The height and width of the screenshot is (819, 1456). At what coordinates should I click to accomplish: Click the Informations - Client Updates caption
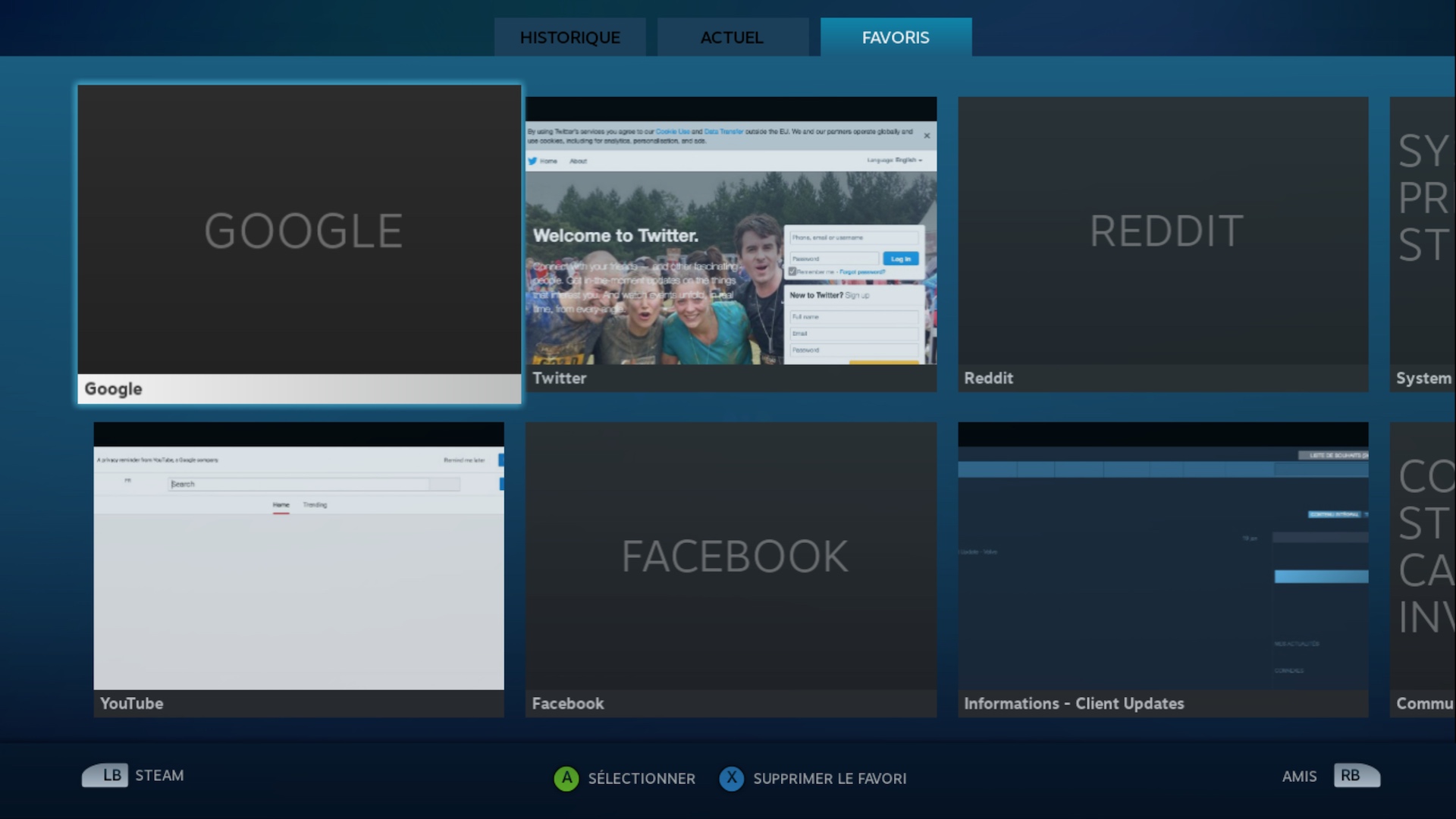point(1074,703)
